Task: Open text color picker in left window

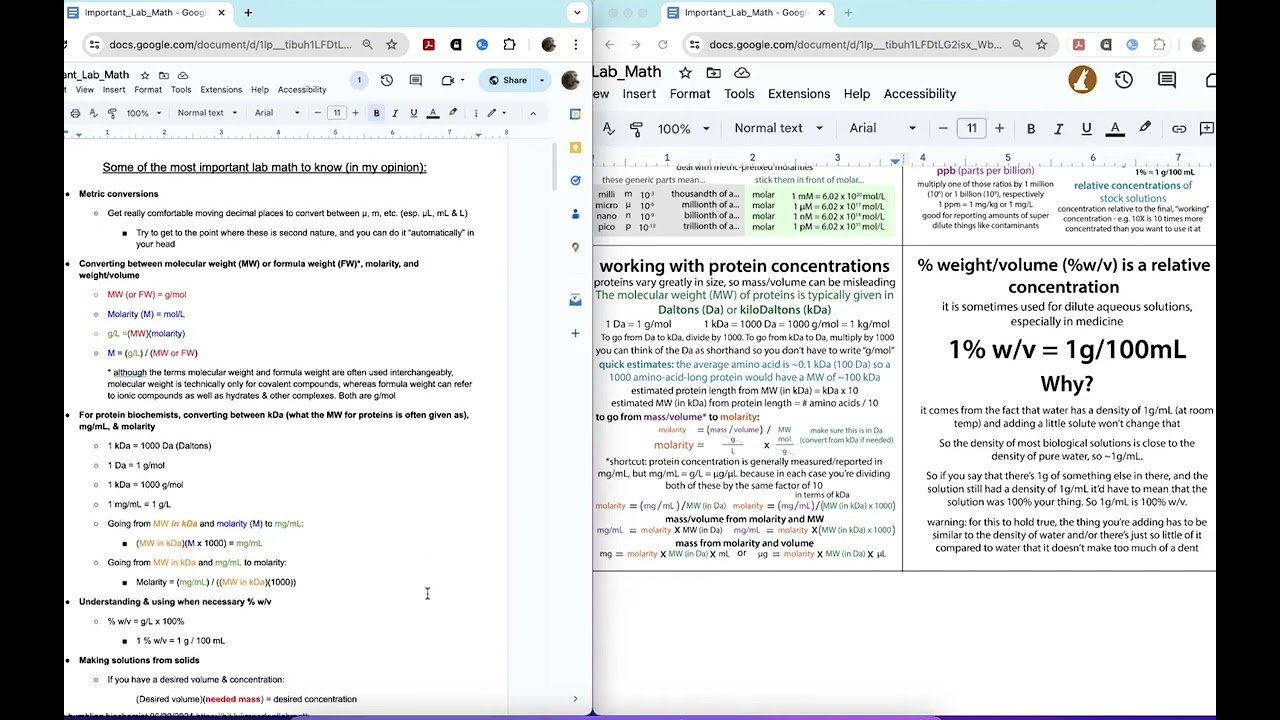Action: (433, 113)
